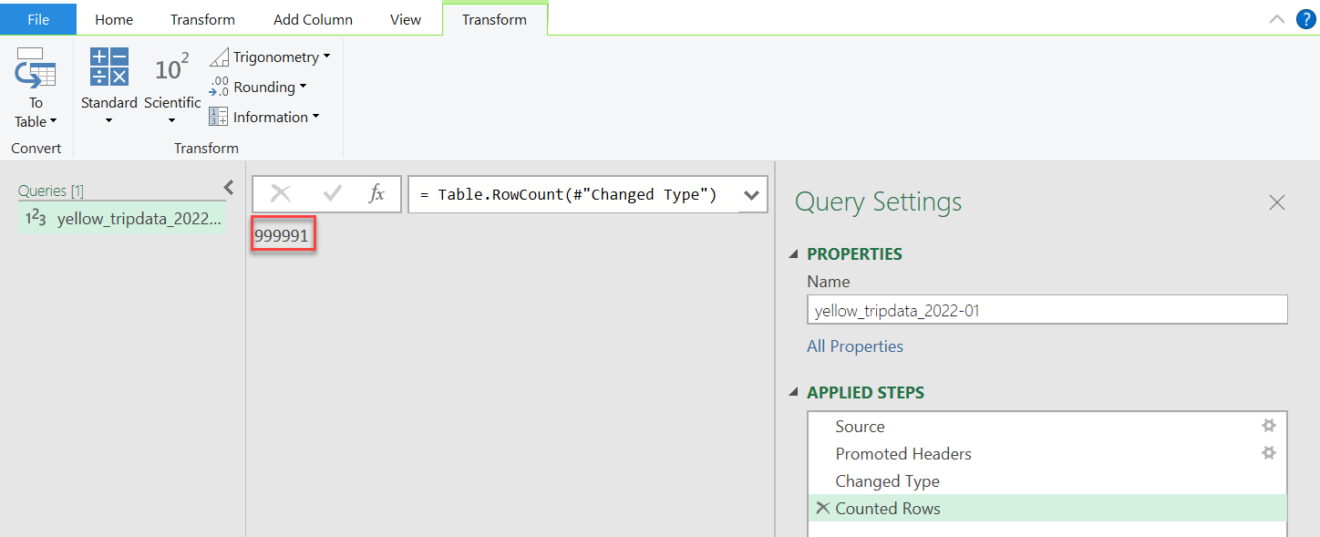This screenshot has width=1320, height=537.
Task: Open the Information dropdown
Action: [264, 117]
